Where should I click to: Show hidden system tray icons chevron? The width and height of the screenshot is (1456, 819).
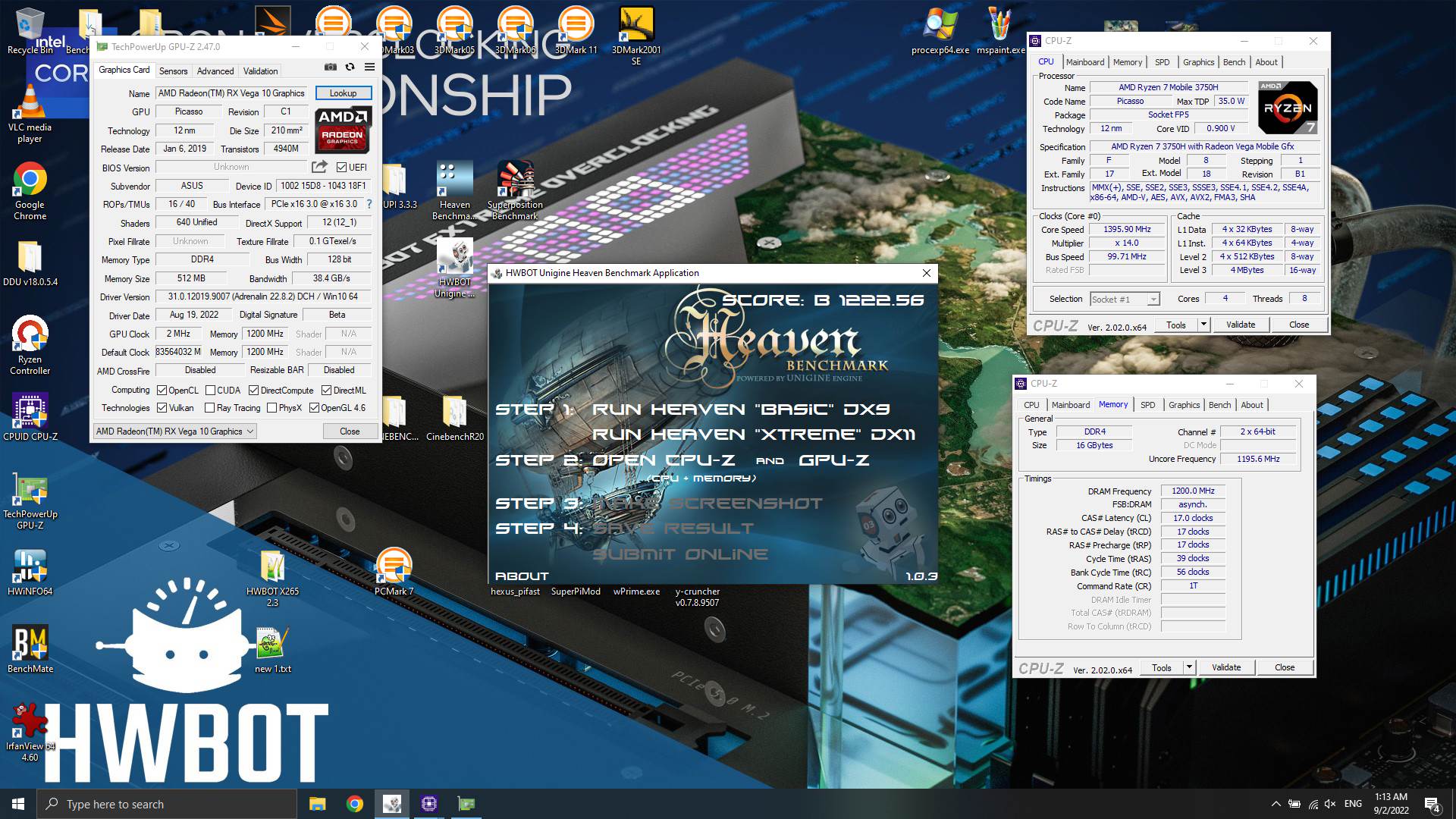(x=1276, y=804)
